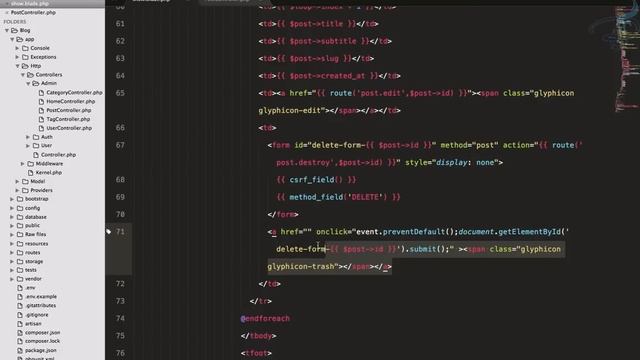Click the storage folder icon
Viewport: 640px width, 360px height.
[x=20, y=261]
